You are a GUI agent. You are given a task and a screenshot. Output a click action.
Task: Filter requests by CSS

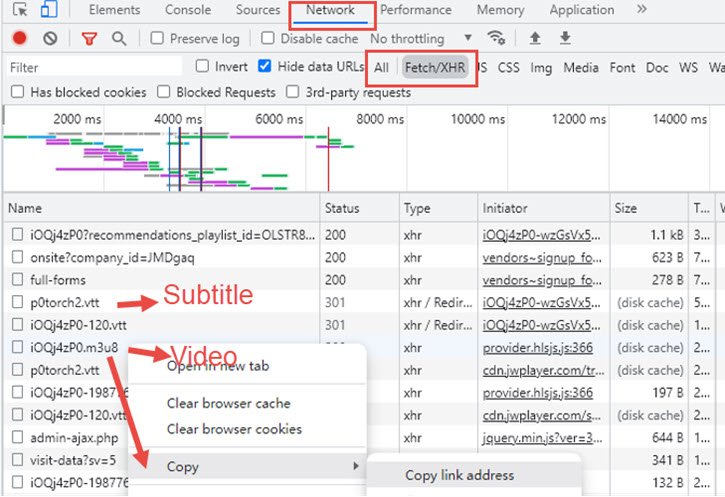click(x=508, y=67)
